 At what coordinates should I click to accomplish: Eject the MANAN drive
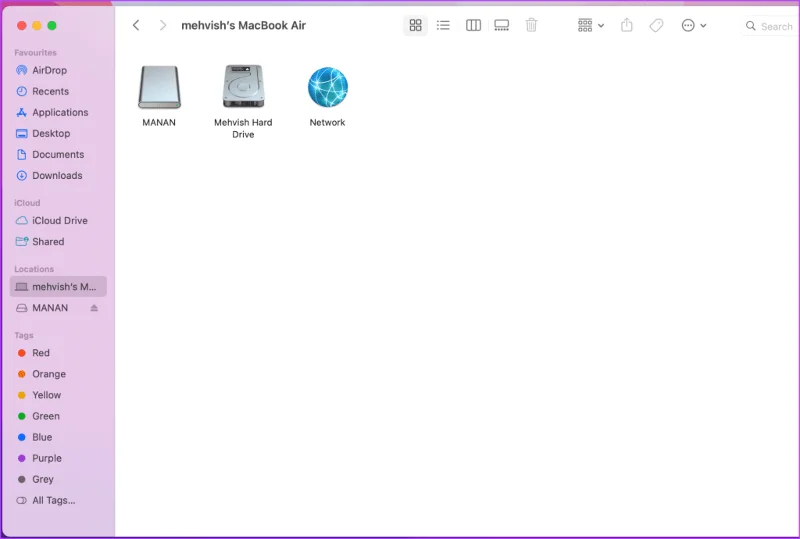tap(94, 308)
